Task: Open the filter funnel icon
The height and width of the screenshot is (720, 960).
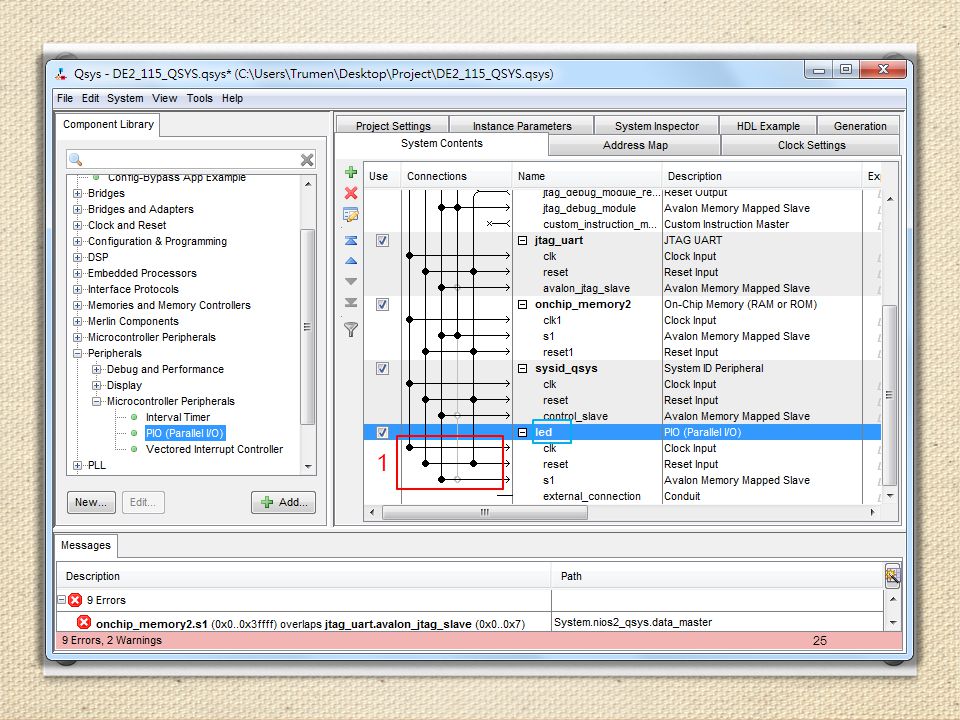Action: pos(351,330)
